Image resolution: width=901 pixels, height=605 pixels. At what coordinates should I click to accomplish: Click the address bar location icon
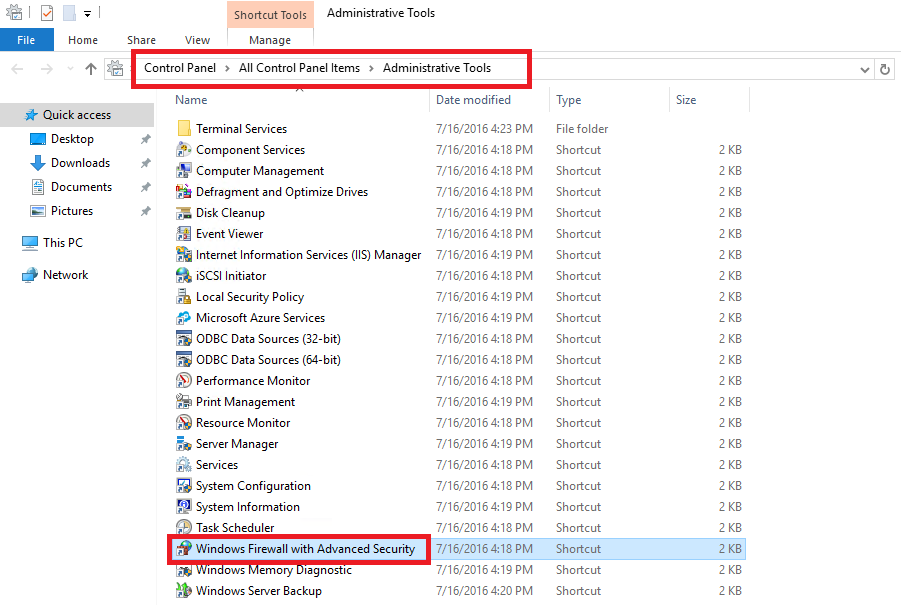(115, 68)
